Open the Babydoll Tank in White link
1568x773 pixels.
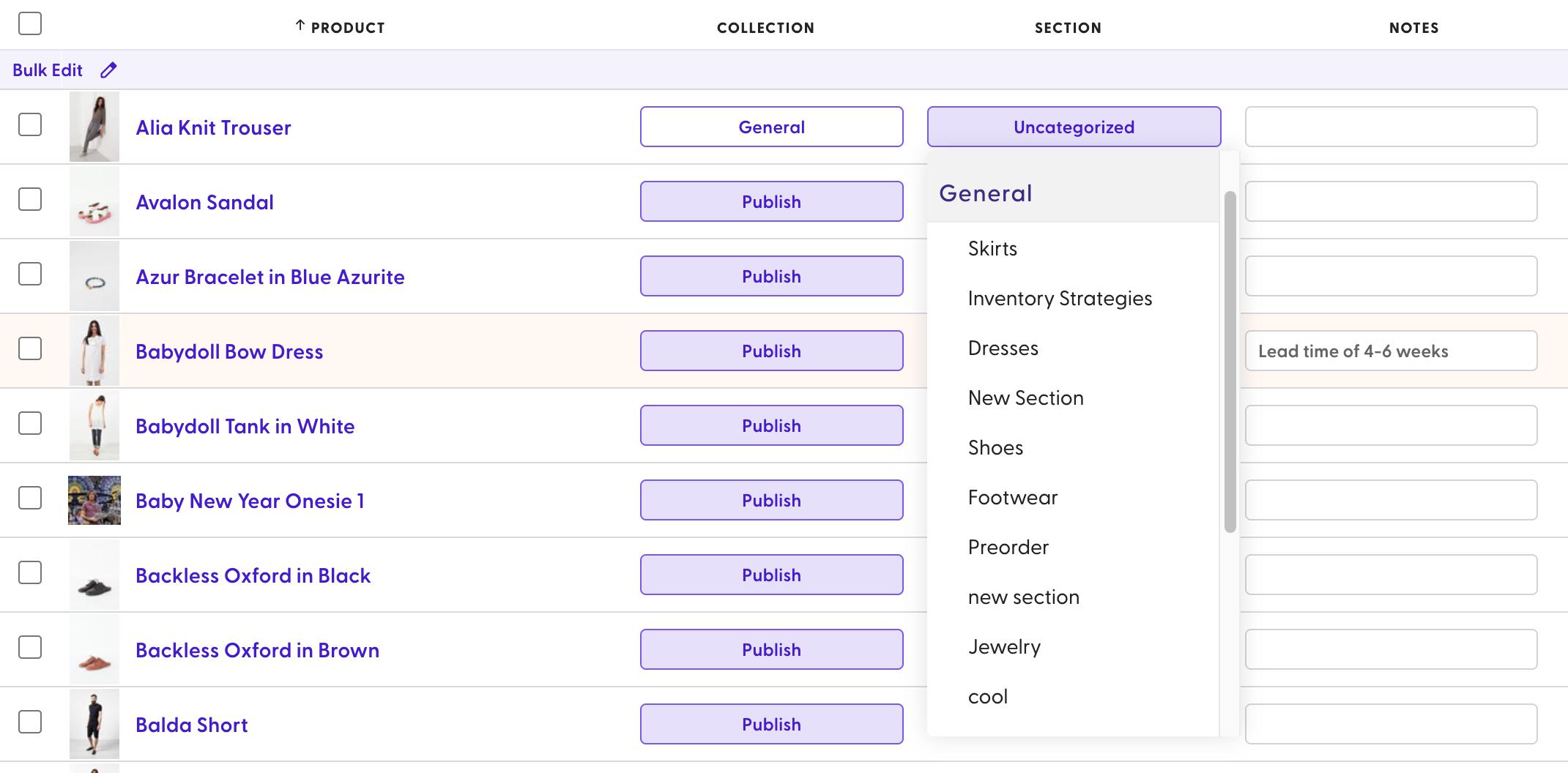245,426
